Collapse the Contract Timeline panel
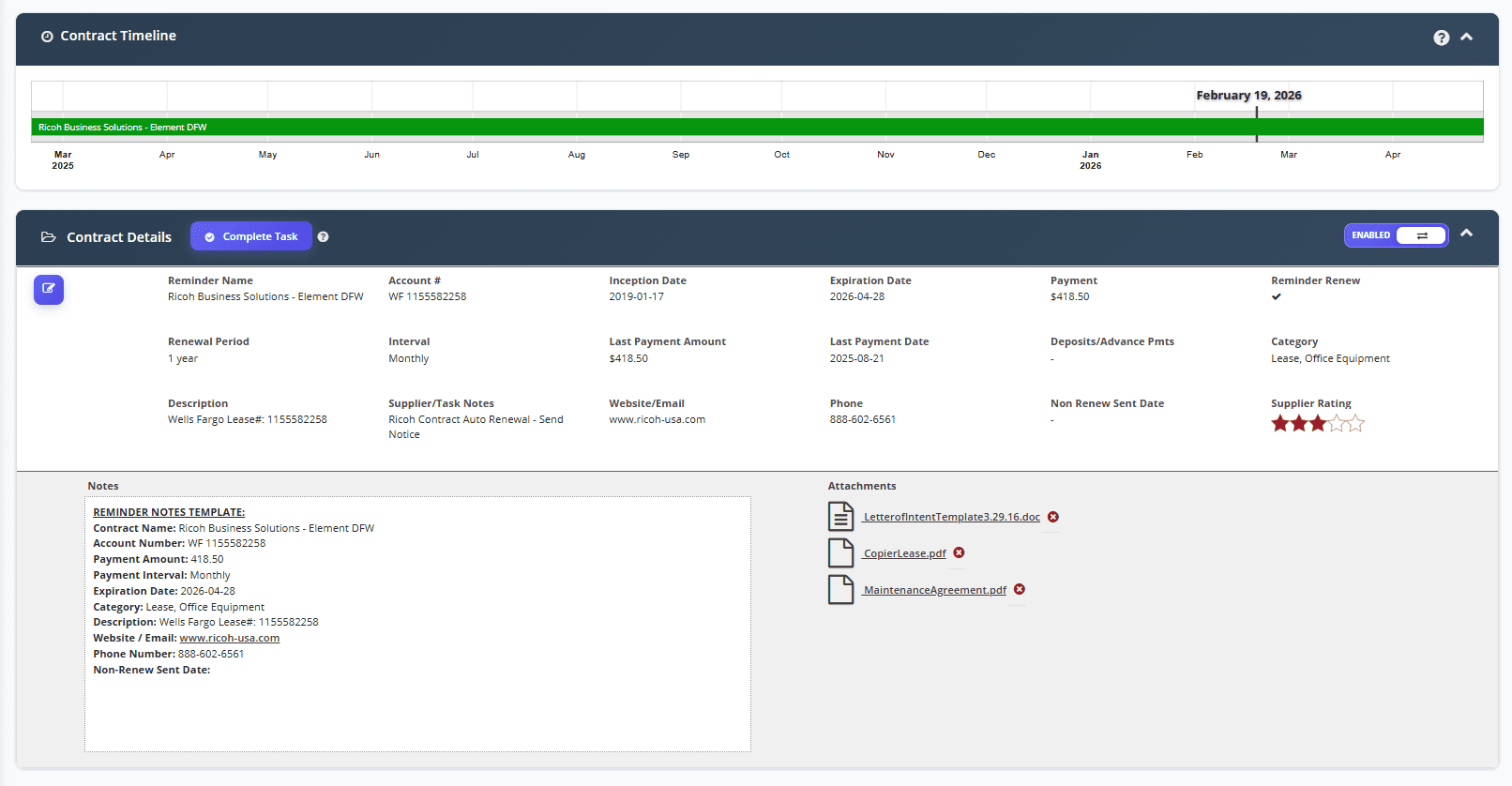The height and width of the screenshot is (786, 1512). tap(1467, 37)
